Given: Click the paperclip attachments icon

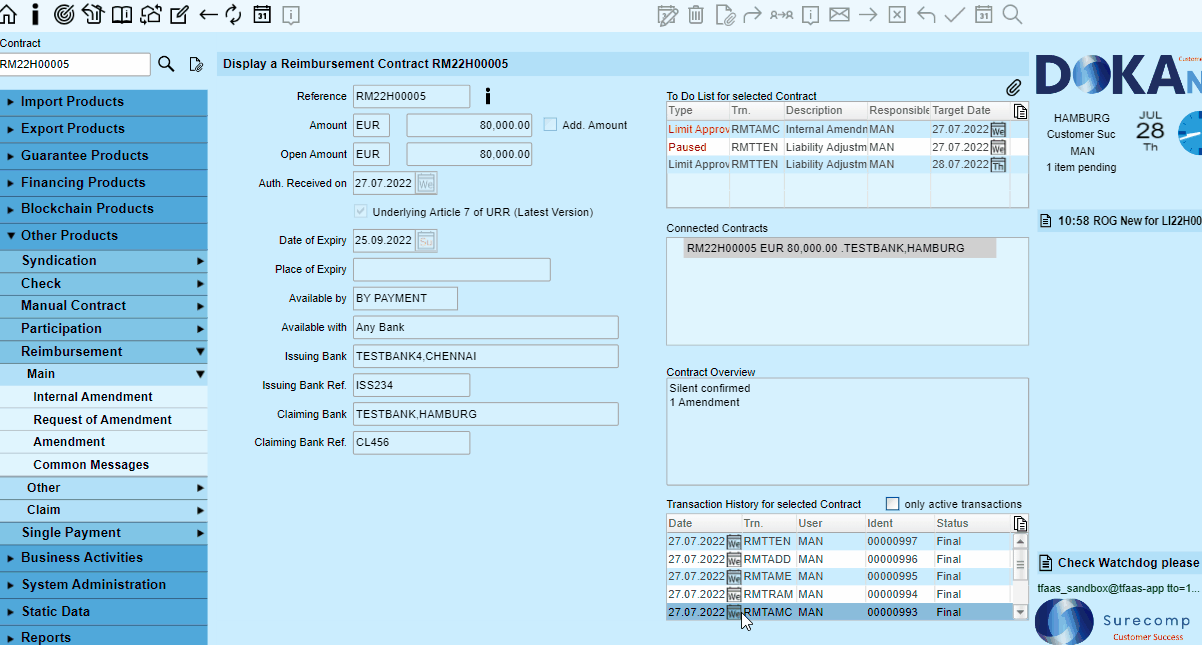Looking at the screenshot, I should coord(1013,88).
